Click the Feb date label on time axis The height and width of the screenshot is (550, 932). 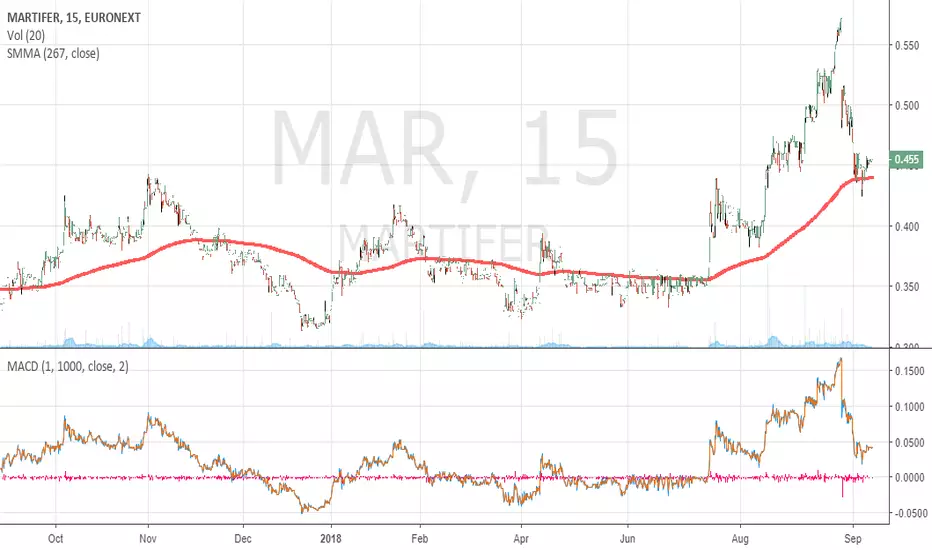(420, 539)
